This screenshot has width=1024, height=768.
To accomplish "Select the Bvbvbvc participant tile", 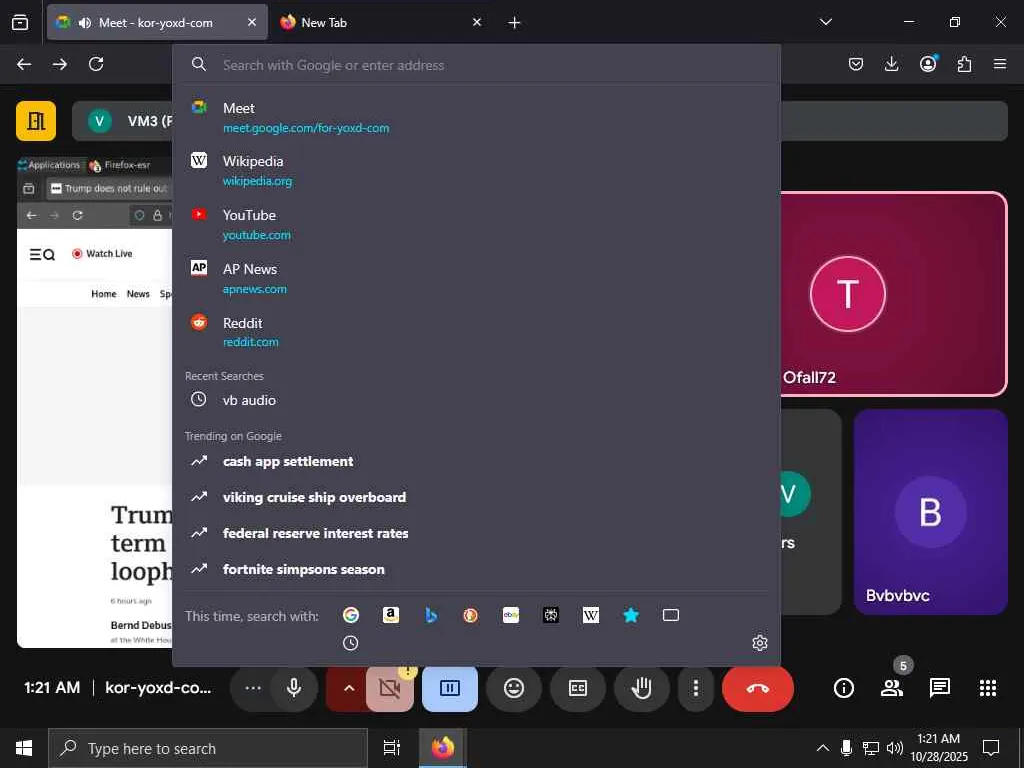I will 931,512.
